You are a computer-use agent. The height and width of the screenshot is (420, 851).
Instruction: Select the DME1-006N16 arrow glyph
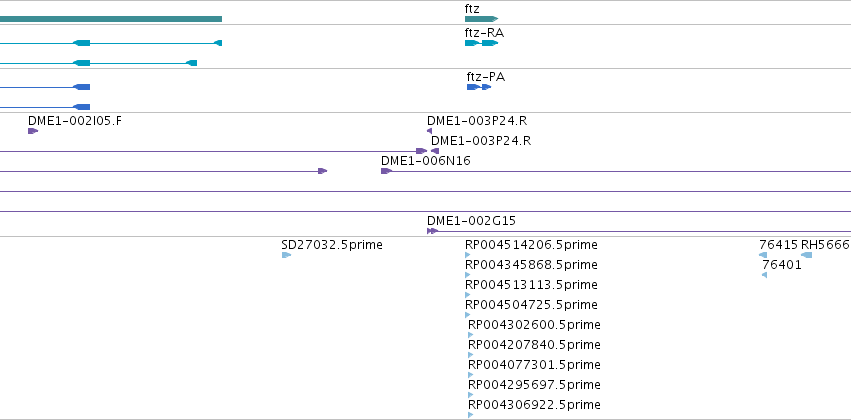(x=386, y=171)
